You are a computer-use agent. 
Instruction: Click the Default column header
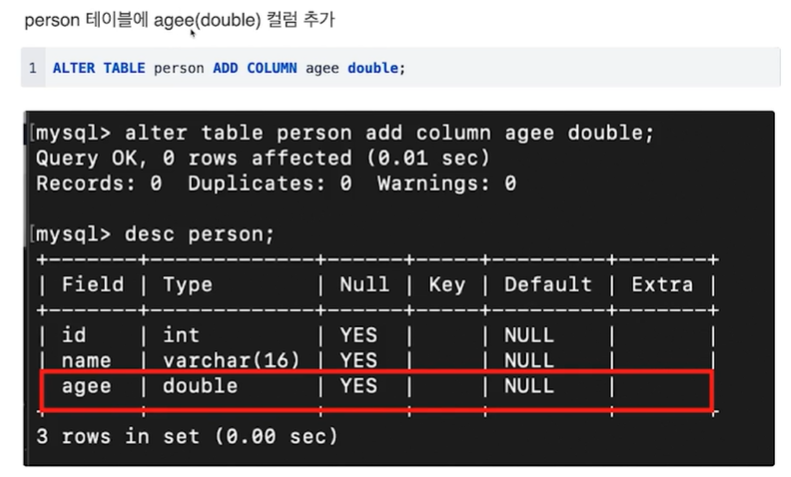click(548, 285)
